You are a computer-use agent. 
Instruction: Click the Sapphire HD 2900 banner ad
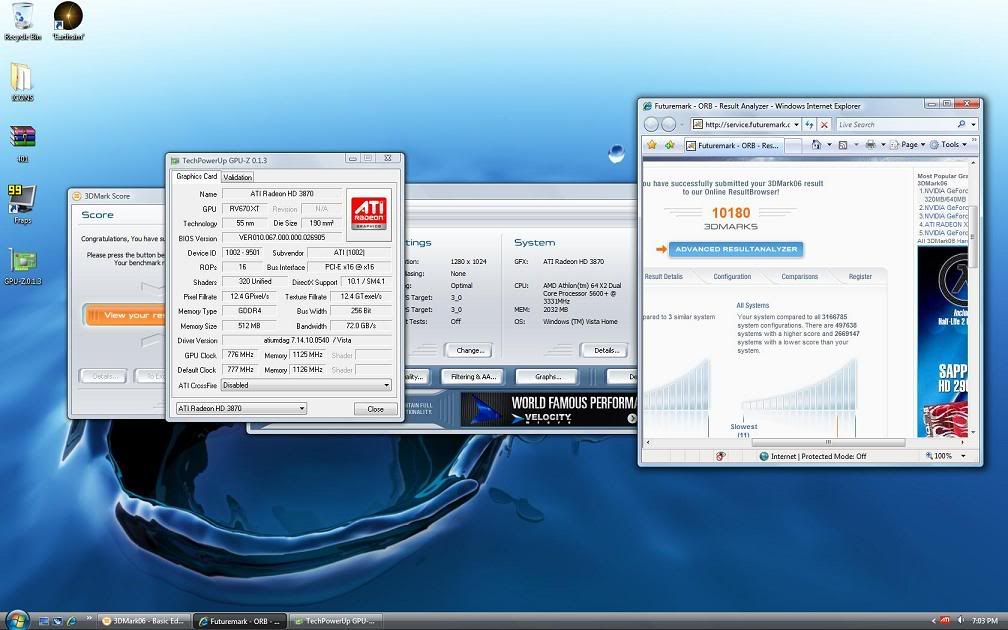[x=942, y=342]
